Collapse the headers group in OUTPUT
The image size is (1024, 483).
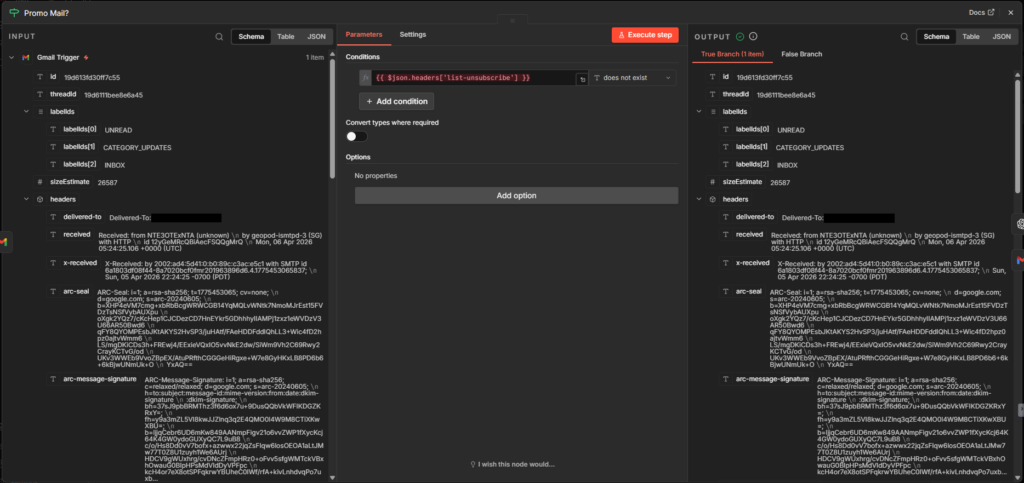point(699,199)
